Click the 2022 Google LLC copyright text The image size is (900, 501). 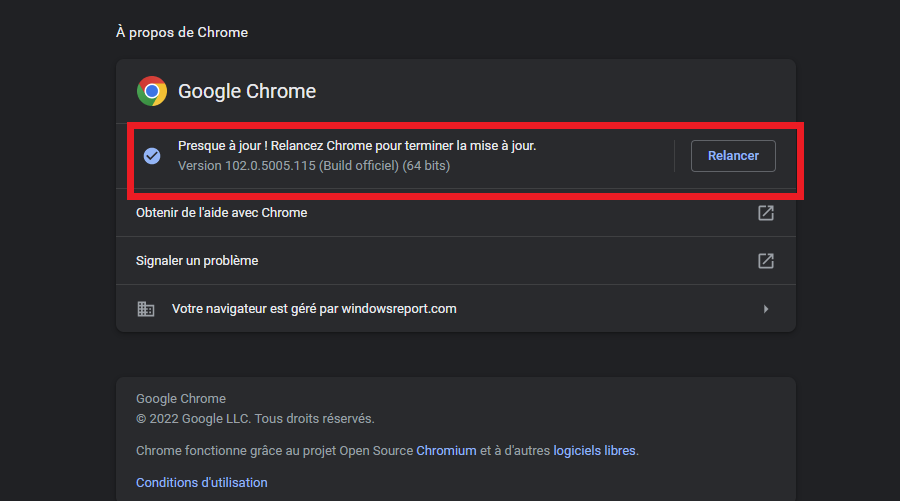[255, 419]
